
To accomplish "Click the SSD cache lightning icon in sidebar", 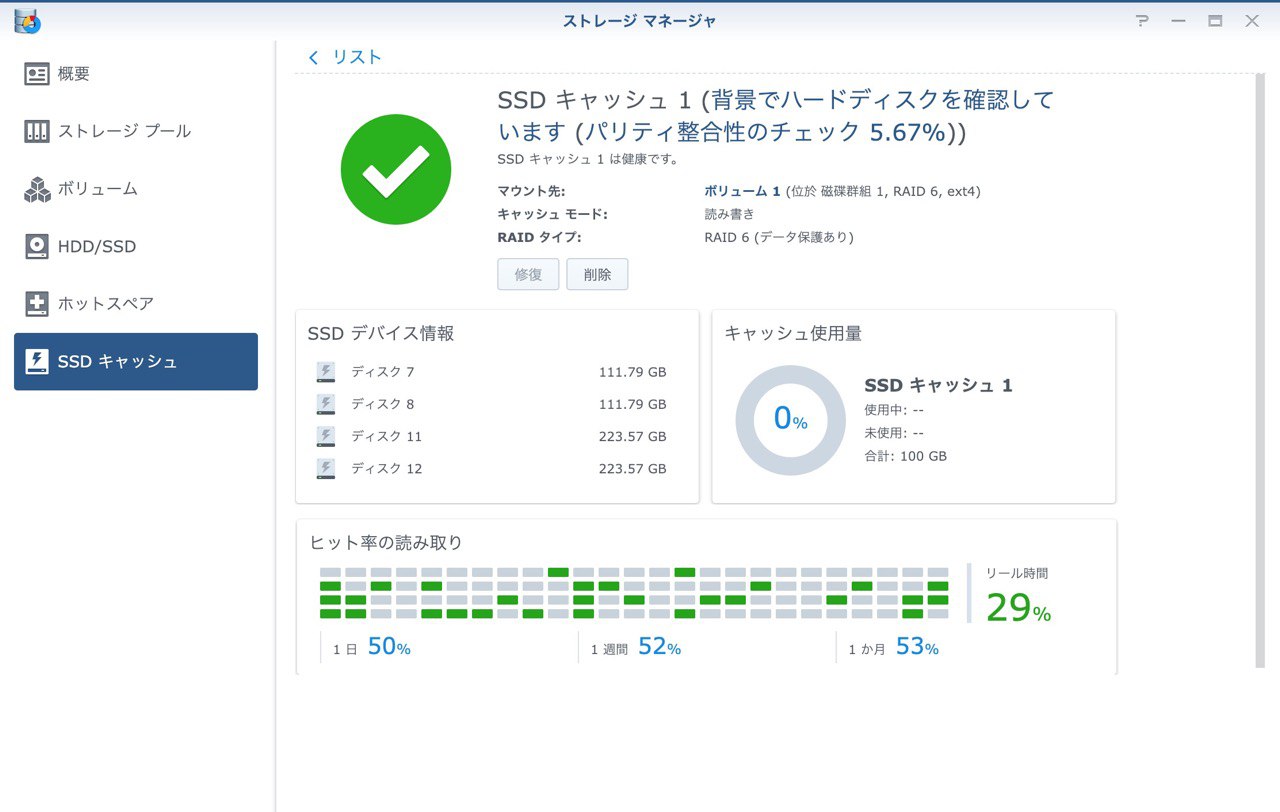I will 37,361.
